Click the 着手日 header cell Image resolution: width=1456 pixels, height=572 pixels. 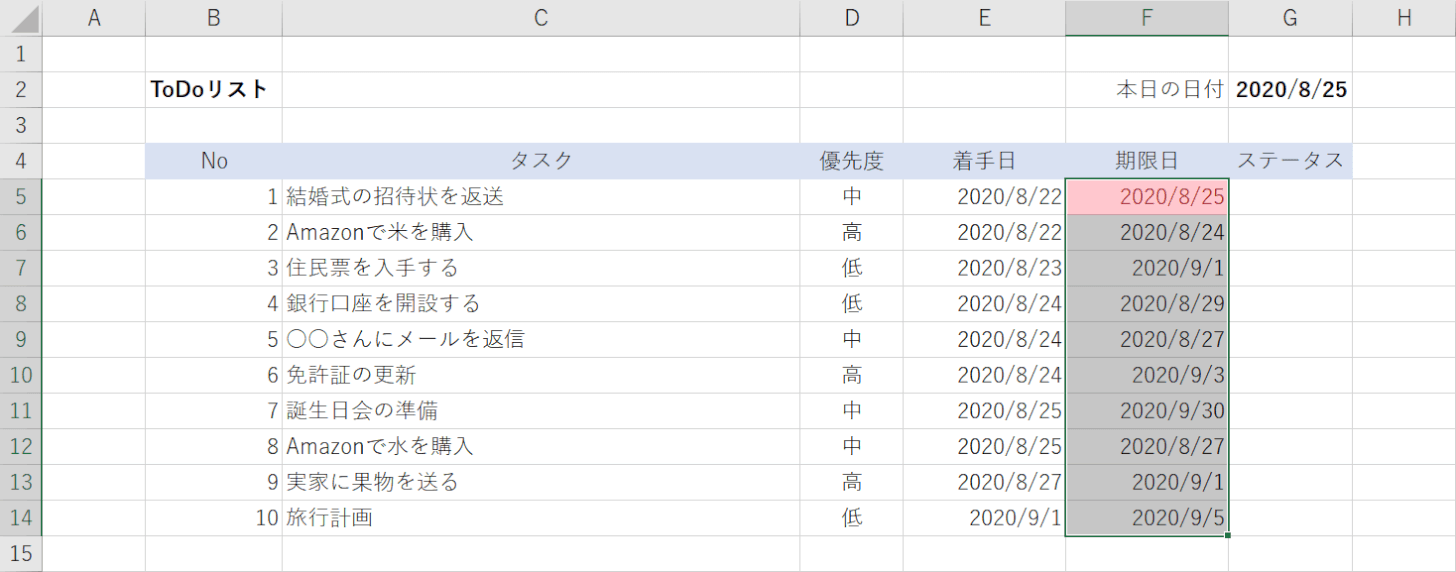click(985, 161)
